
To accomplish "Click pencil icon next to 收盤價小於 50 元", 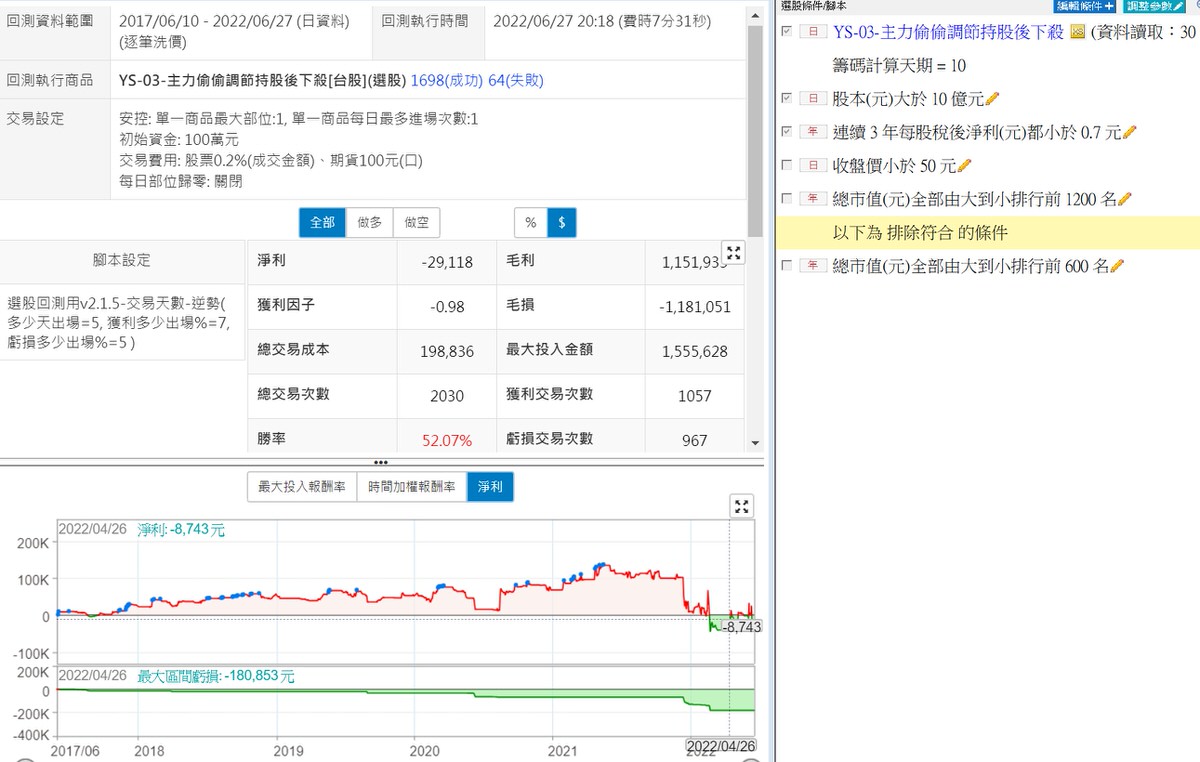I will 965,165.
